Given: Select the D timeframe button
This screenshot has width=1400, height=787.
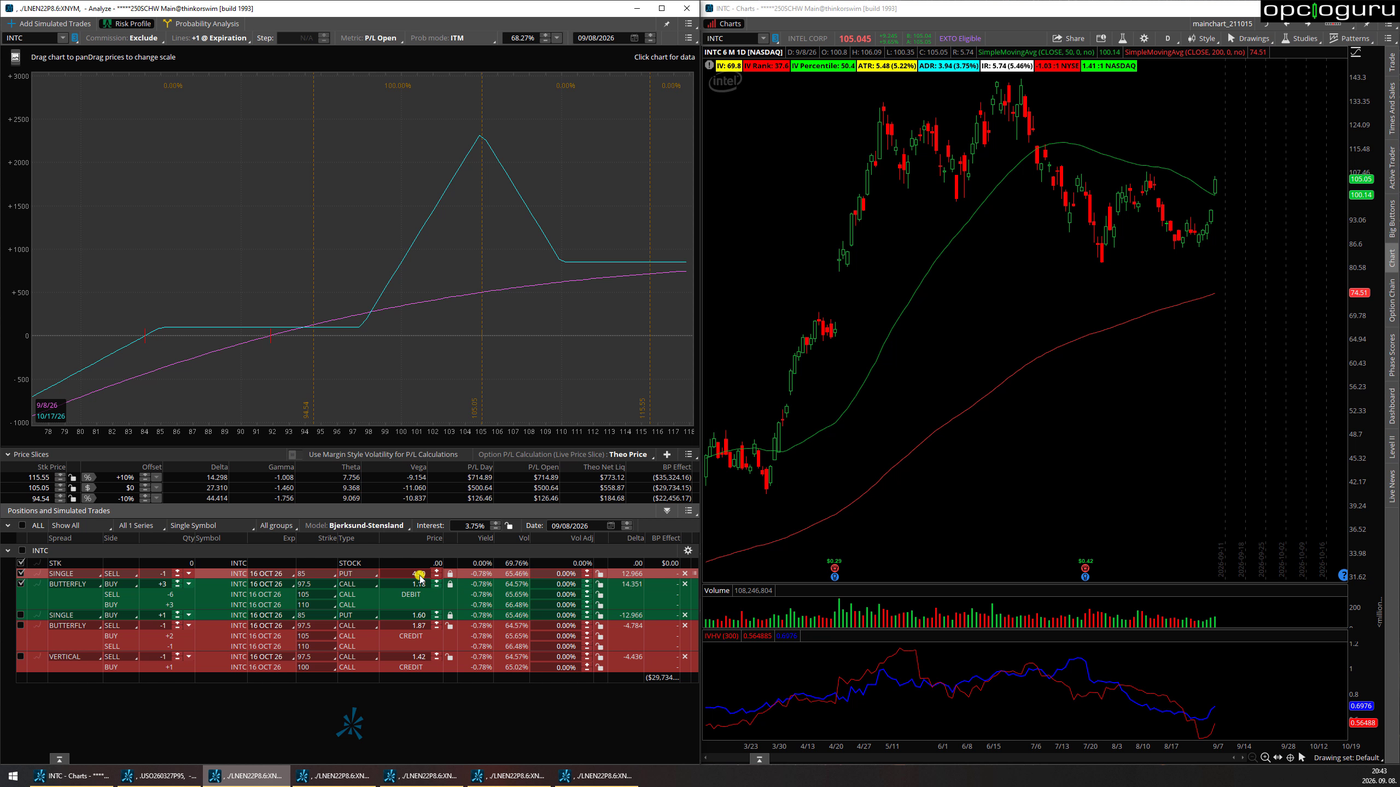Looking at the screenshot, I should click(1166, 38).
